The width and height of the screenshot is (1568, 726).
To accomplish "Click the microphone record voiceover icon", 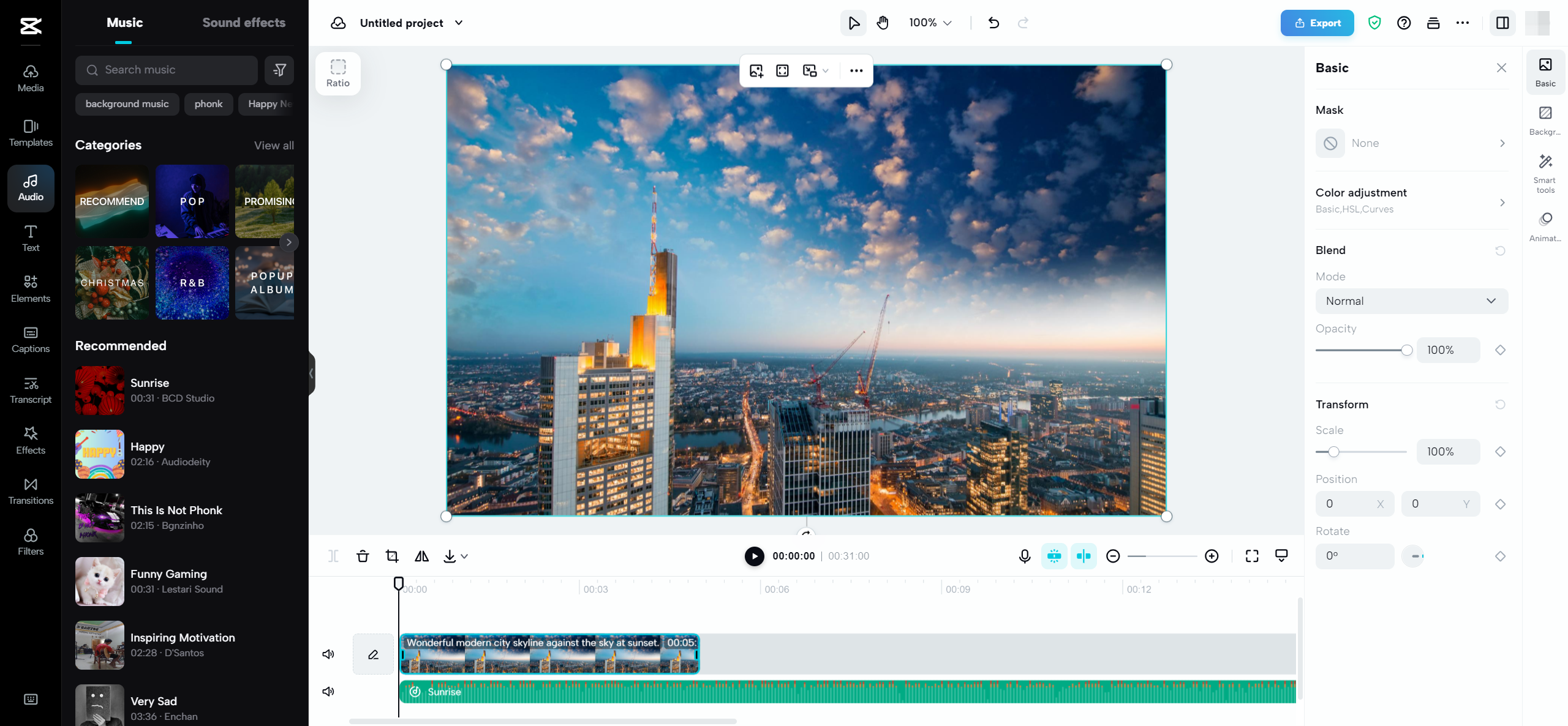I will click(1024, 556).
